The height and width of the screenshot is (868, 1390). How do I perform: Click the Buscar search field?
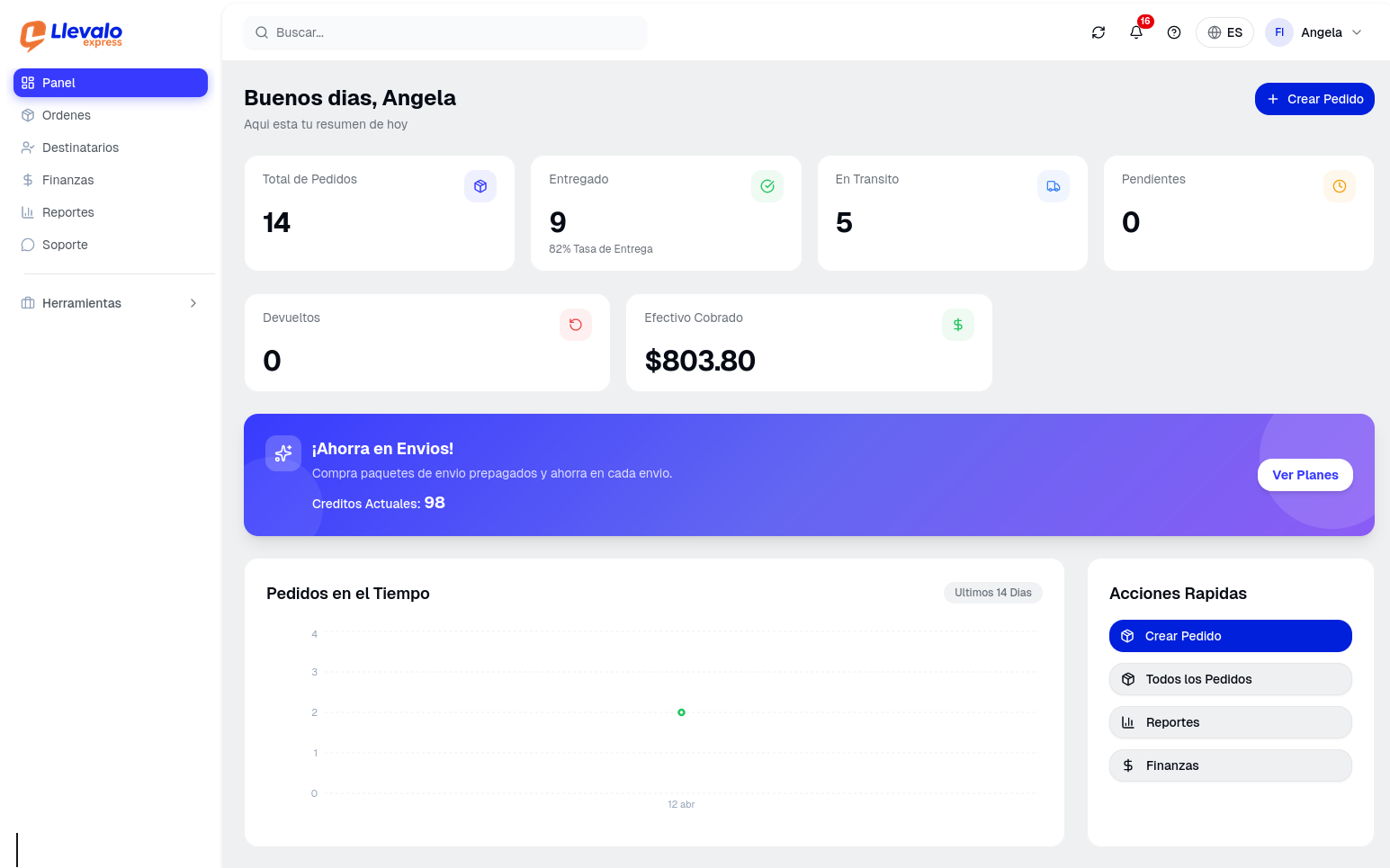coord(445,32)
